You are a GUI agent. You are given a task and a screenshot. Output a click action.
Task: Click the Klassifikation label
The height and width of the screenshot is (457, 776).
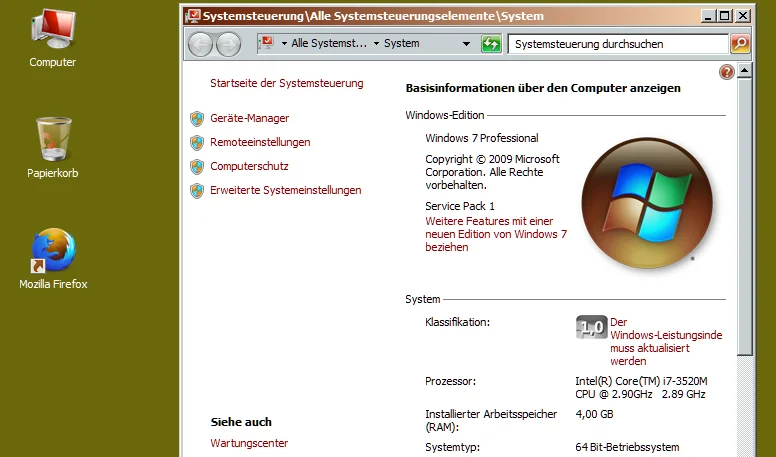[457, 322]
